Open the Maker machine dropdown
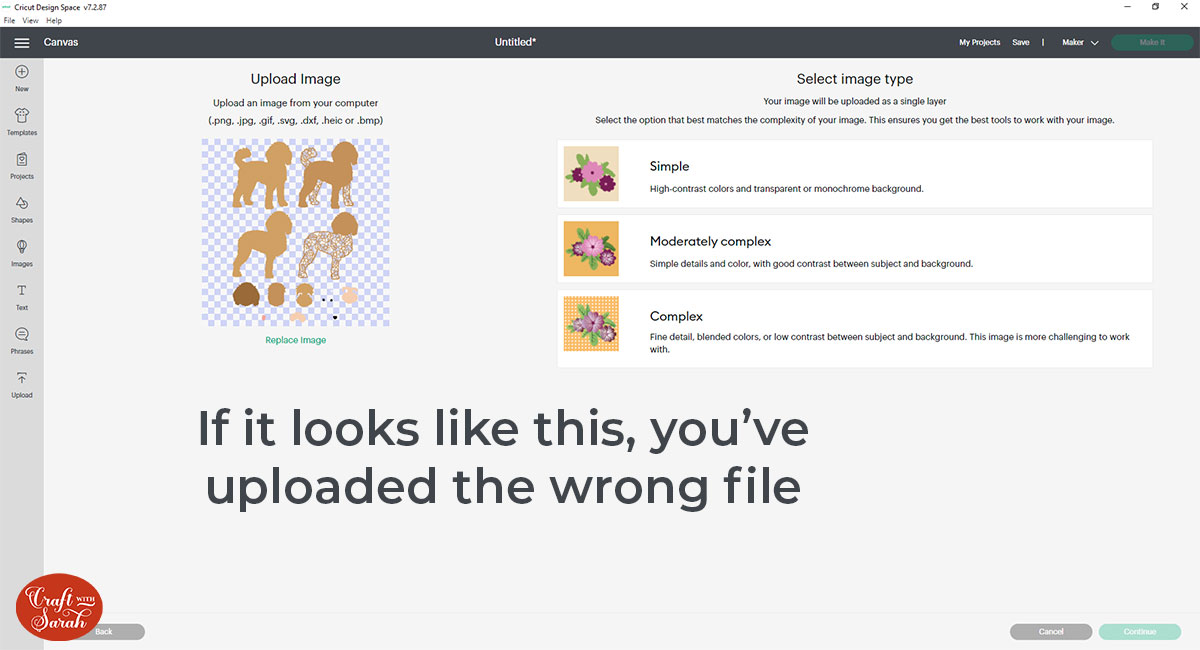The width and height of the screenshot is (1200, 650). click(x=1079, y=42)
